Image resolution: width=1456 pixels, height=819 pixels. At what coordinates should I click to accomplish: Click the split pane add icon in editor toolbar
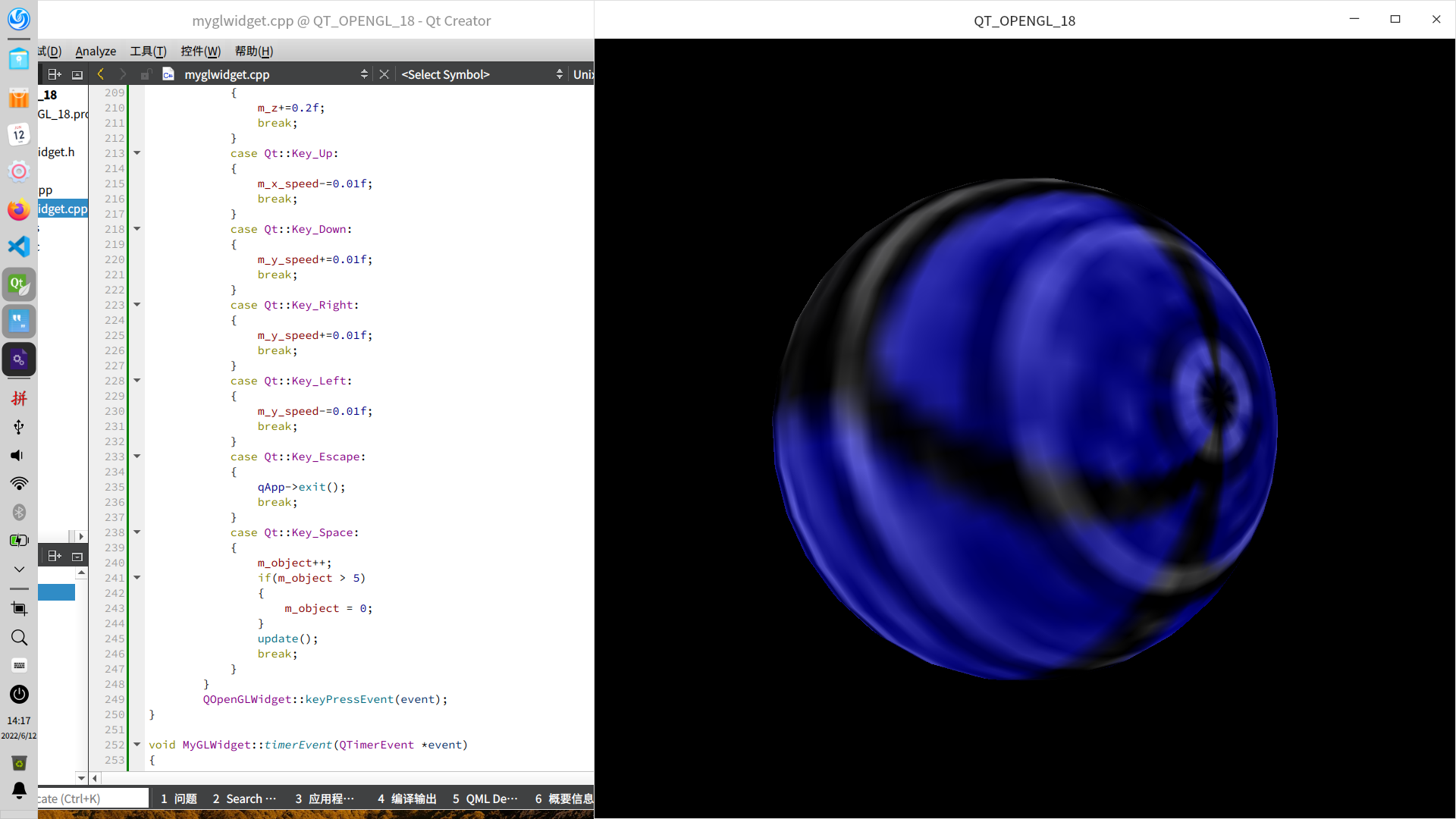pos(55,74)
